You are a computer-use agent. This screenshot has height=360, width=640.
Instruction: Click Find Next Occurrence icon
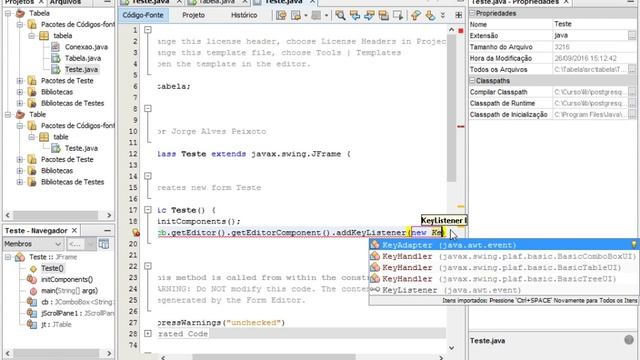(x=369, y=16)
